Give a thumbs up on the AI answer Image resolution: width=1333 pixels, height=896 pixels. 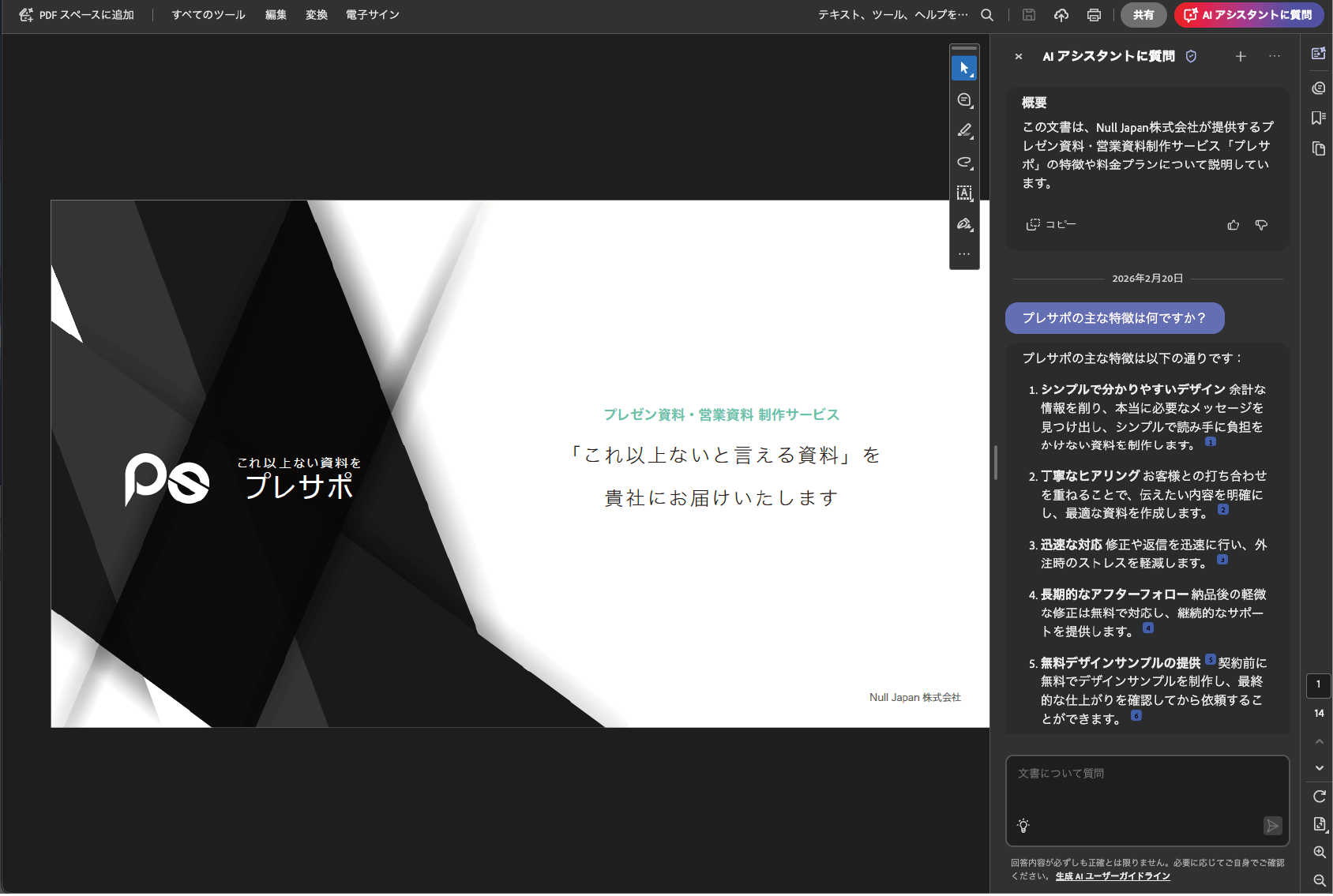1233,225
